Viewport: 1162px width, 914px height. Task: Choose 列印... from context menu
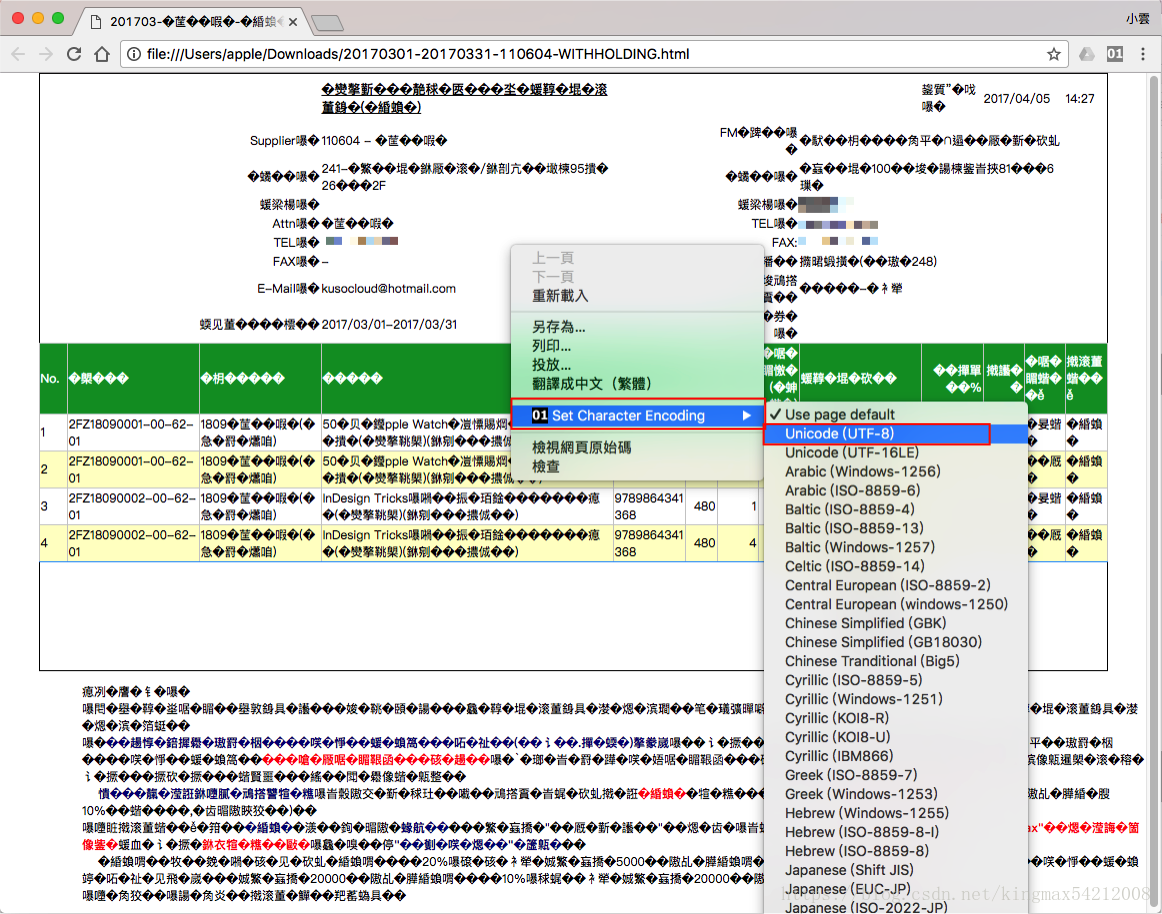[x=551, y=345]
